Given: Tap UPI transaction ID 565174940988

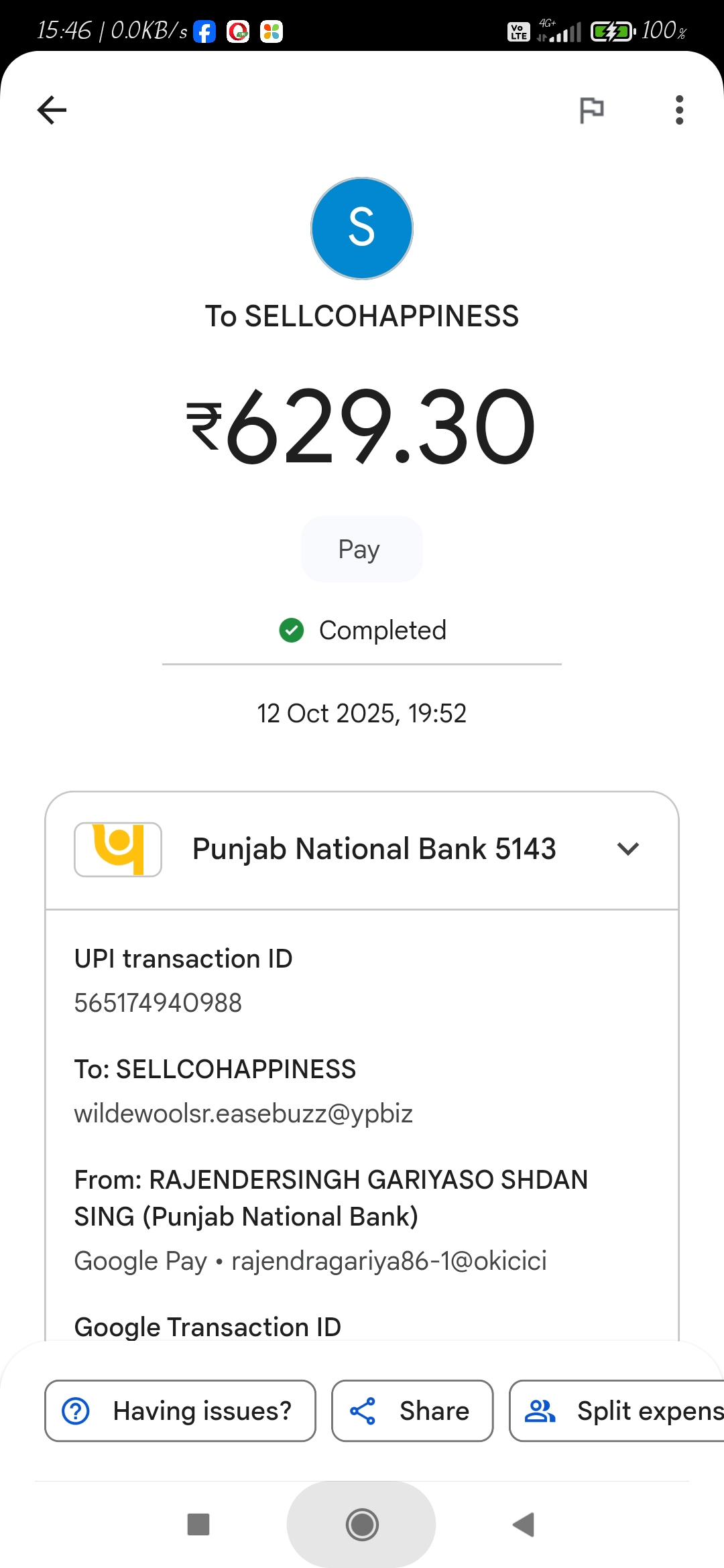Looking at the screenshot, I should (x=158, y=1003).
